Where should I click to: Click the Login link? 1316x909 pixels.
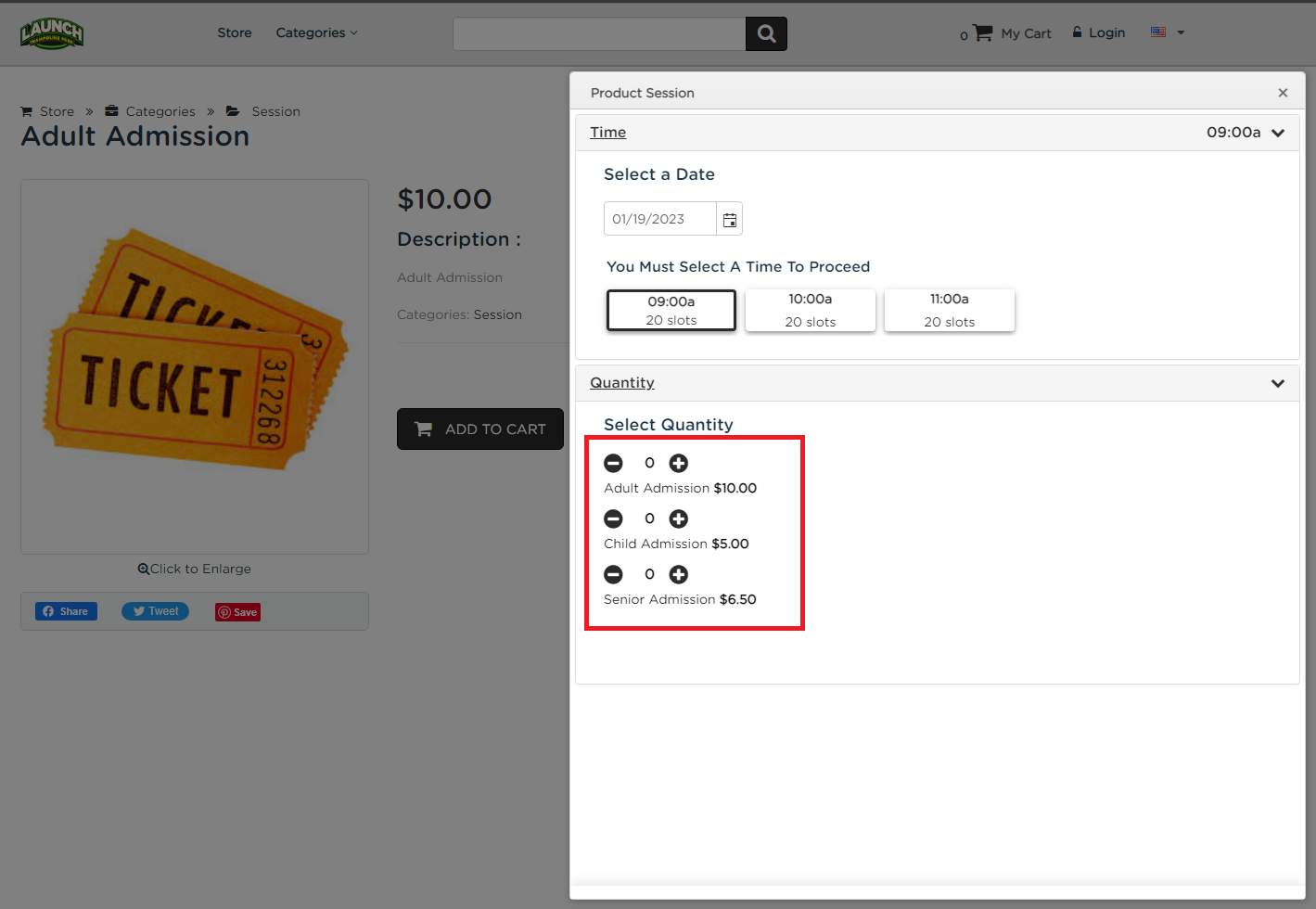(1105, 32)
